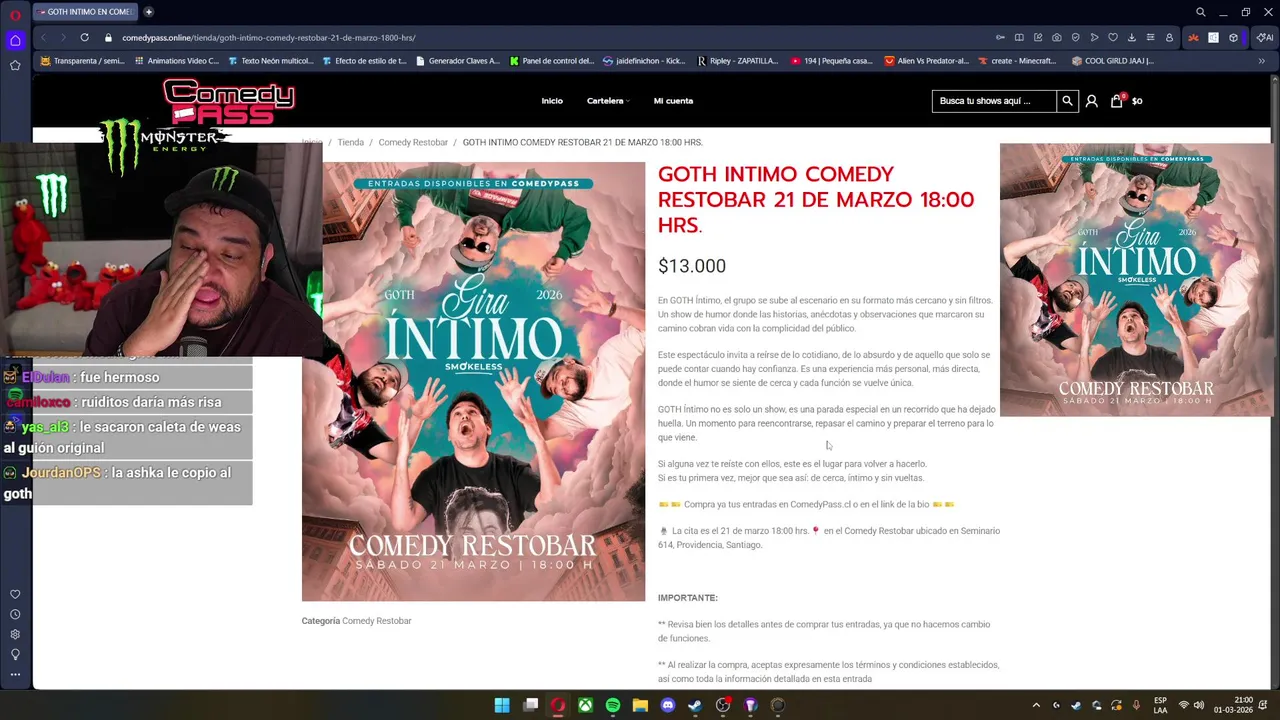Open Xbox app from the taskbar

point(585,705)
